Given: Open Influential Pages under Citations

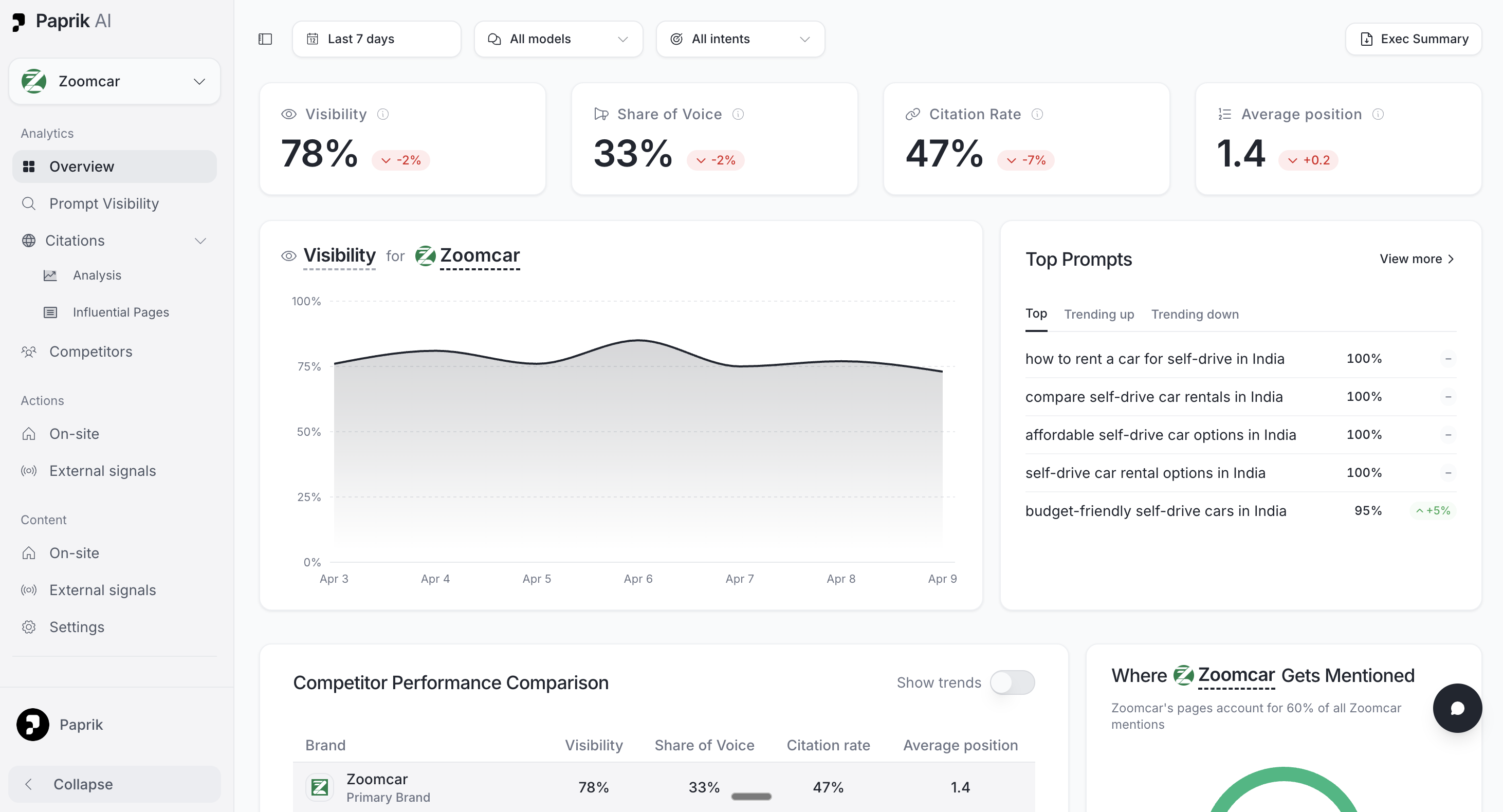Looking at the screenshot, I should pos(121,312).
